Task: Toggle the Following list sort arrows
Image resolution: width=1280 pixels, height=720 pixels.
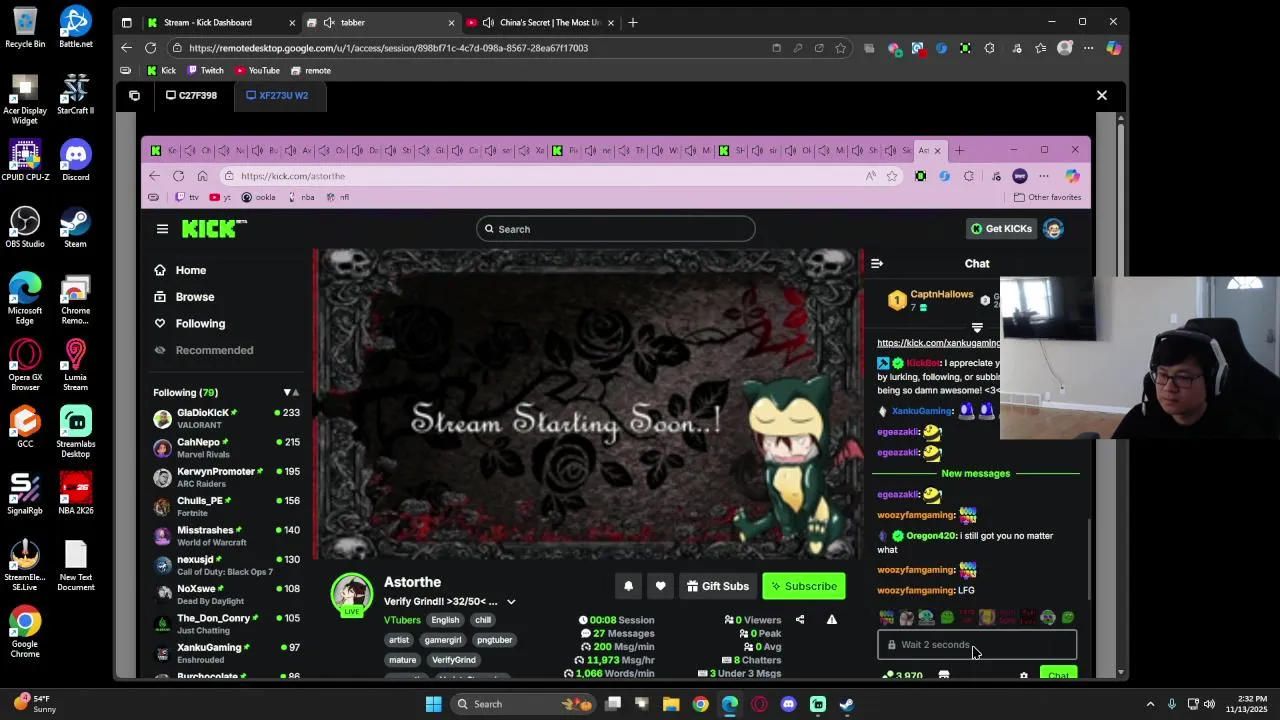Action: pyautogui.click(x=291, y=393)
